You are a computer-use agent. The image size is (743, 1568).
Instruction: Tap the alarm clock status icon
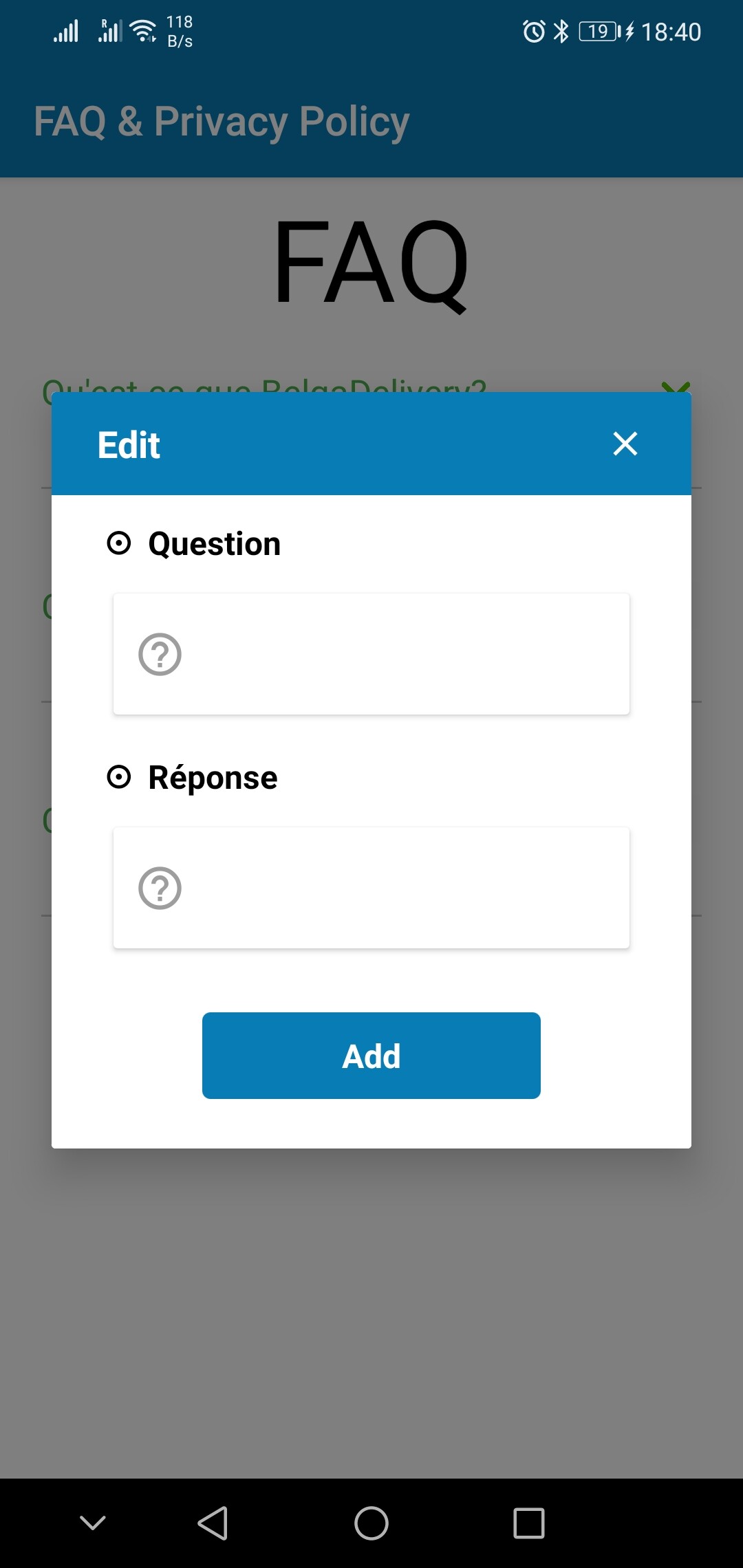[x=534, y=32]
